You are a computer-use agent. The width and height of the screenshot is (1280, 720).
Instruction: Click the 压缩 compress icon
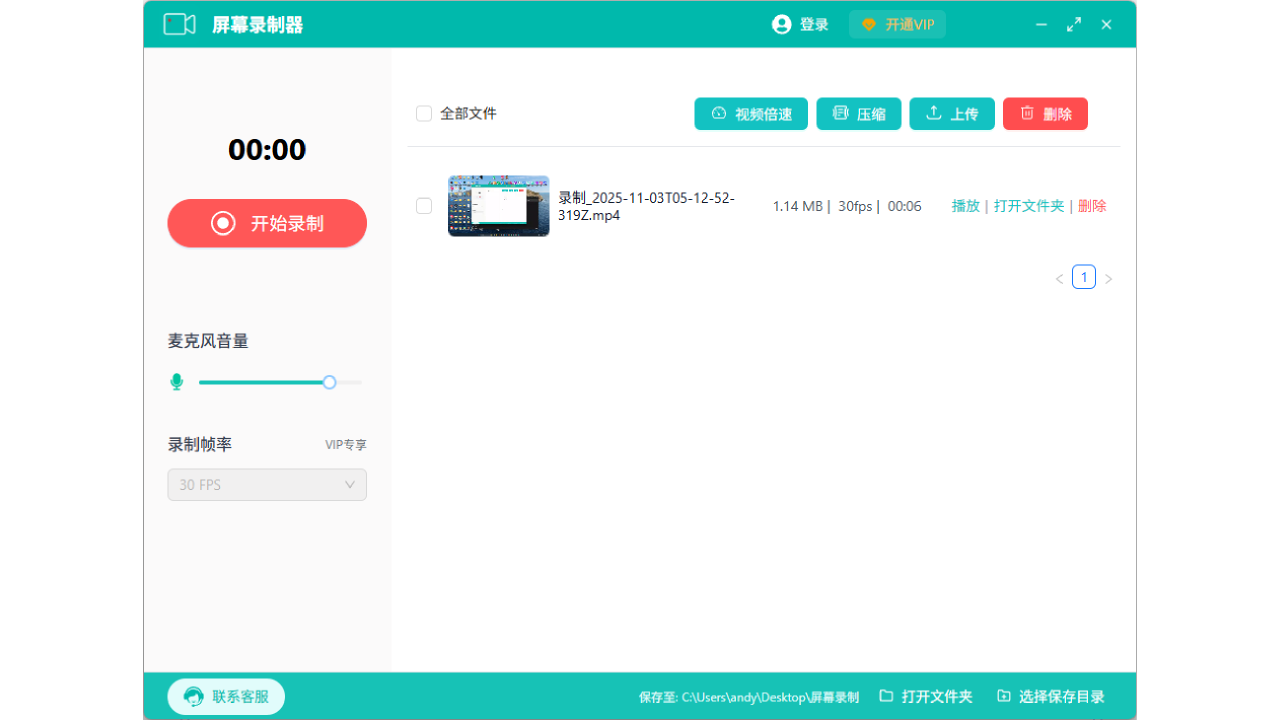[x=840, y=113]
